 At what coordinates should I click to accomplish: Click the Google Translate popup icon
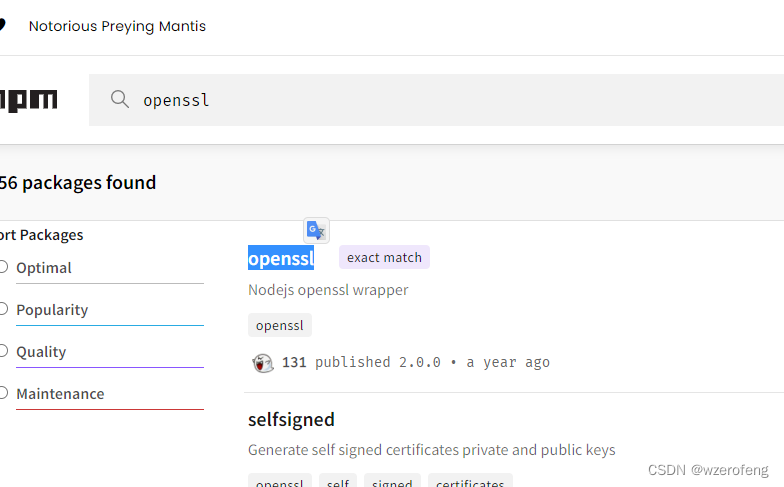316,230
